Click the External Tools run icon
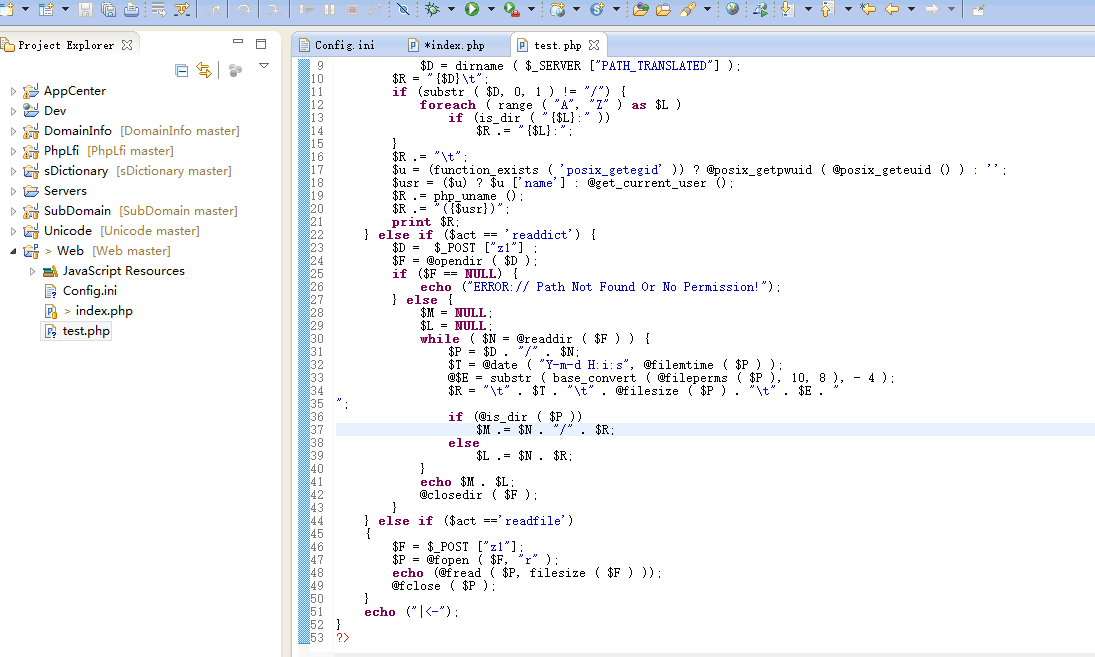 point(512,9)
